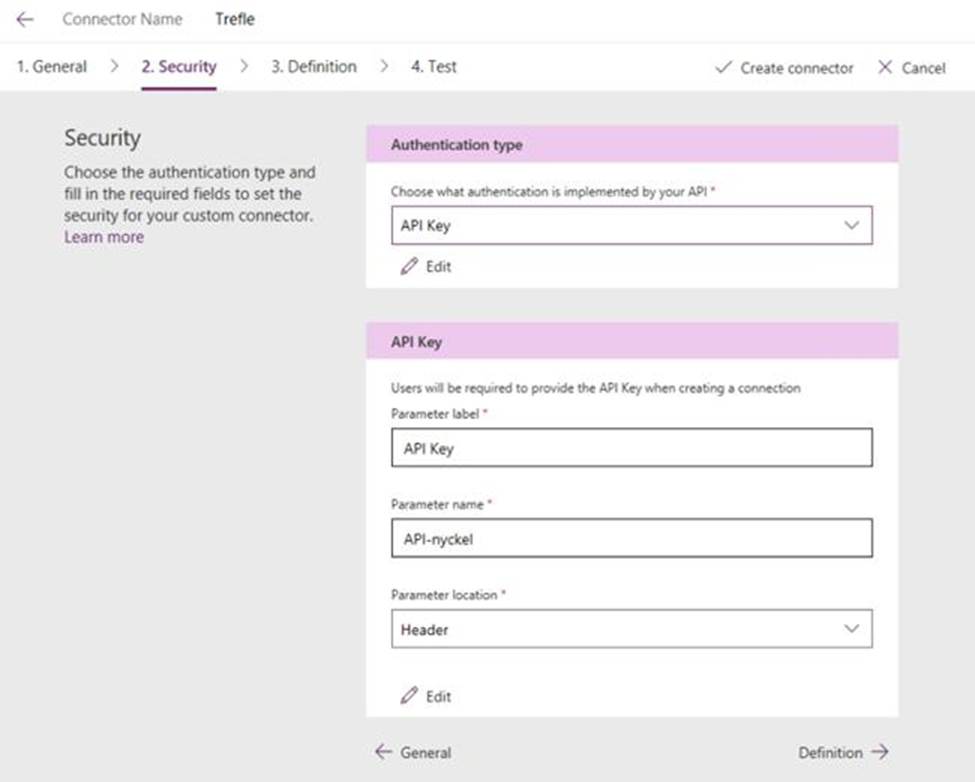Click the right arrow beside Definition at bottom
The height and width of the screenshot is (782, 975).
pyautogui.click(x=879, y=752)
